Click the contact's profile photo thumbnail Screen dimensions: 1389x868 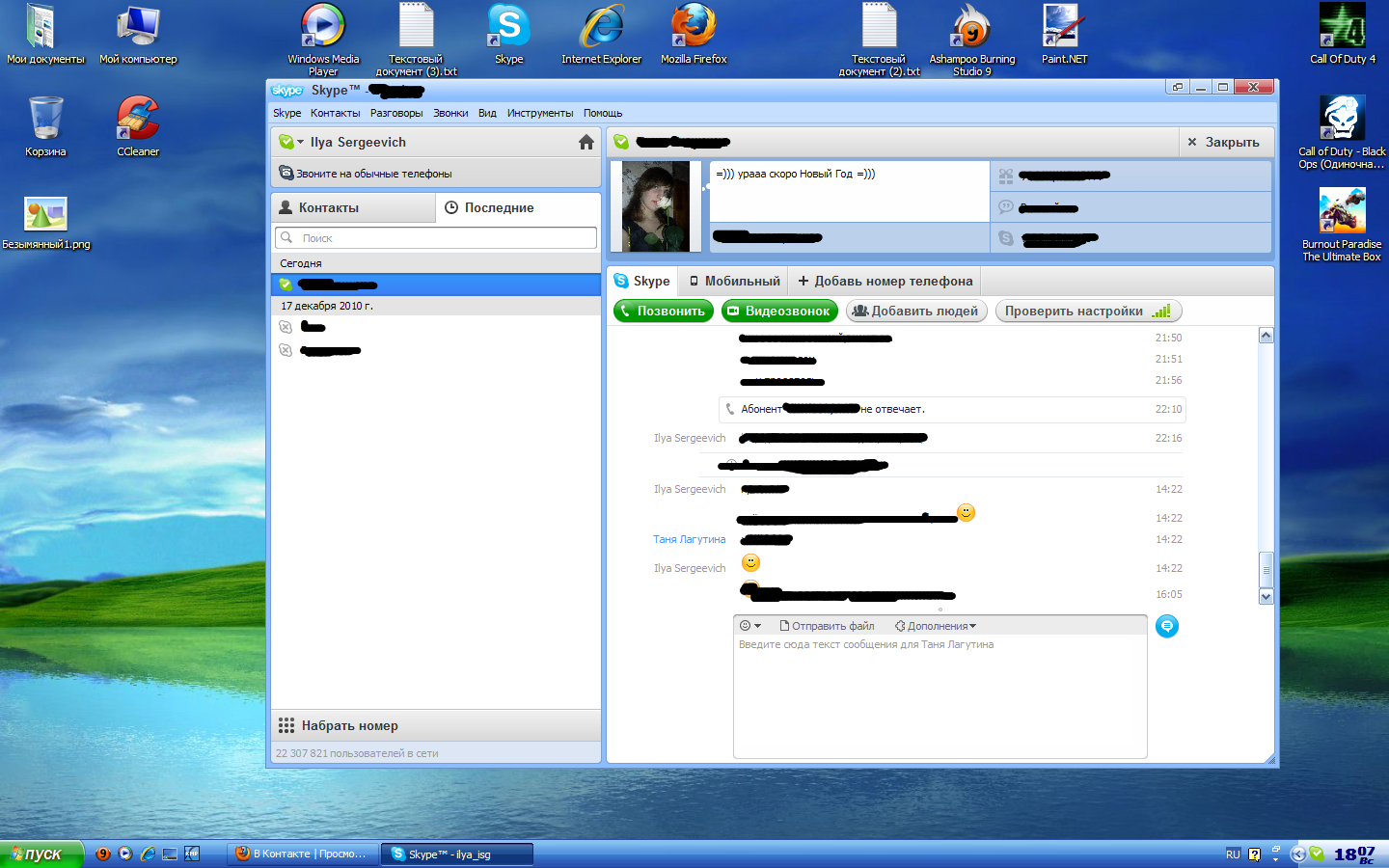656,206
